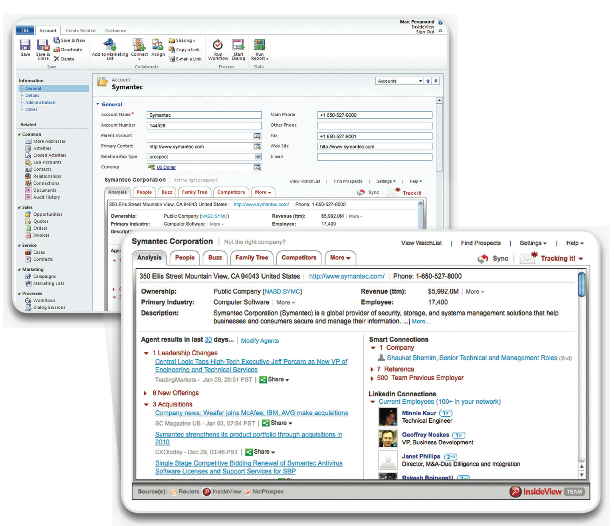The width and height of the screenshot is (614, 526).
Task: Click the Sync icon in the front InsideView panel
Action: click(483, 258)
